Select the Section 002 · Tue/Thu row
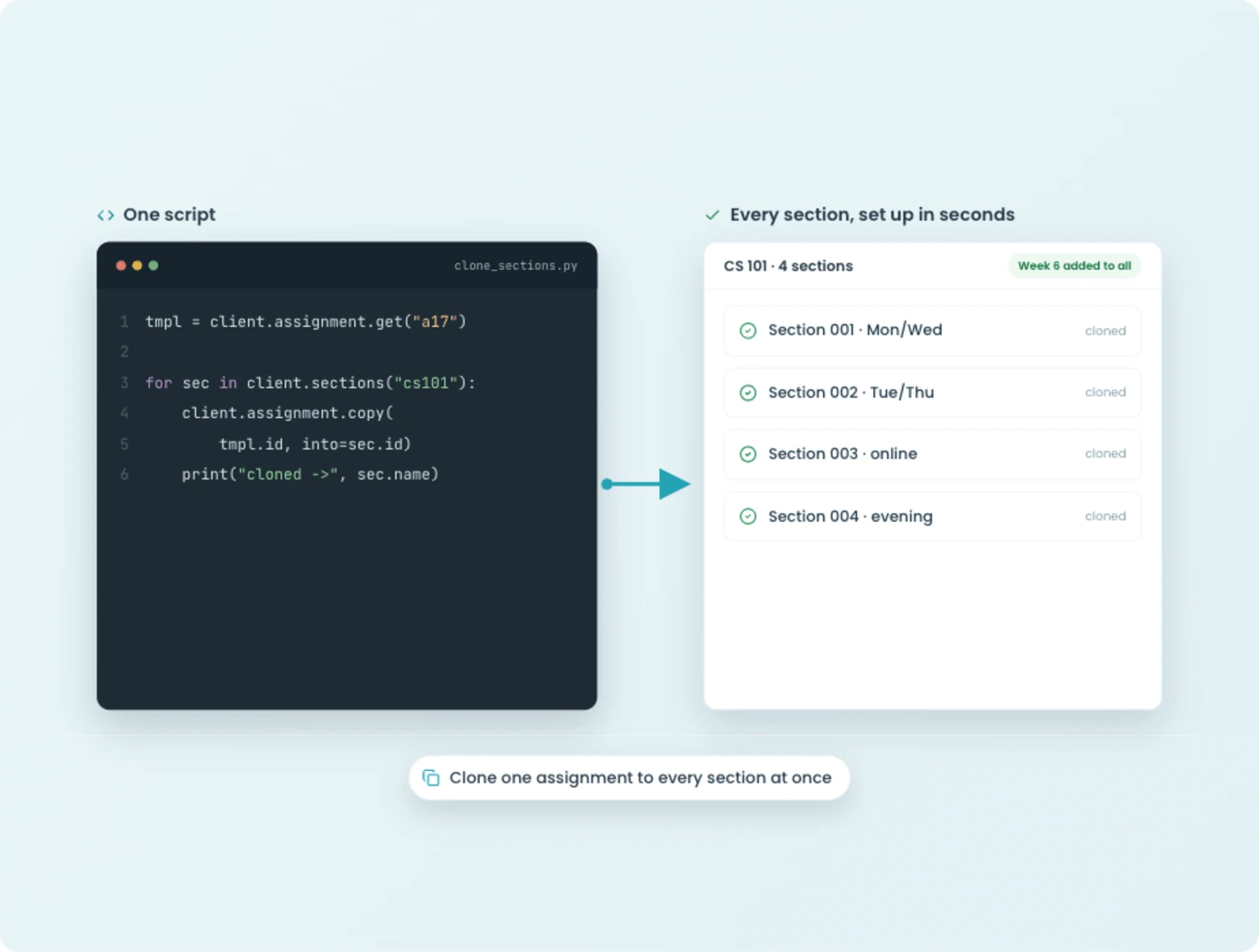 coord(932,393)
